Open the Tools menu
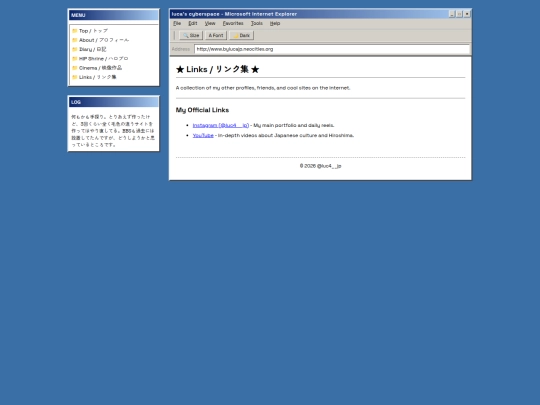Image resolution: width=540 pixels, height=405 pixels. [257, 23]
